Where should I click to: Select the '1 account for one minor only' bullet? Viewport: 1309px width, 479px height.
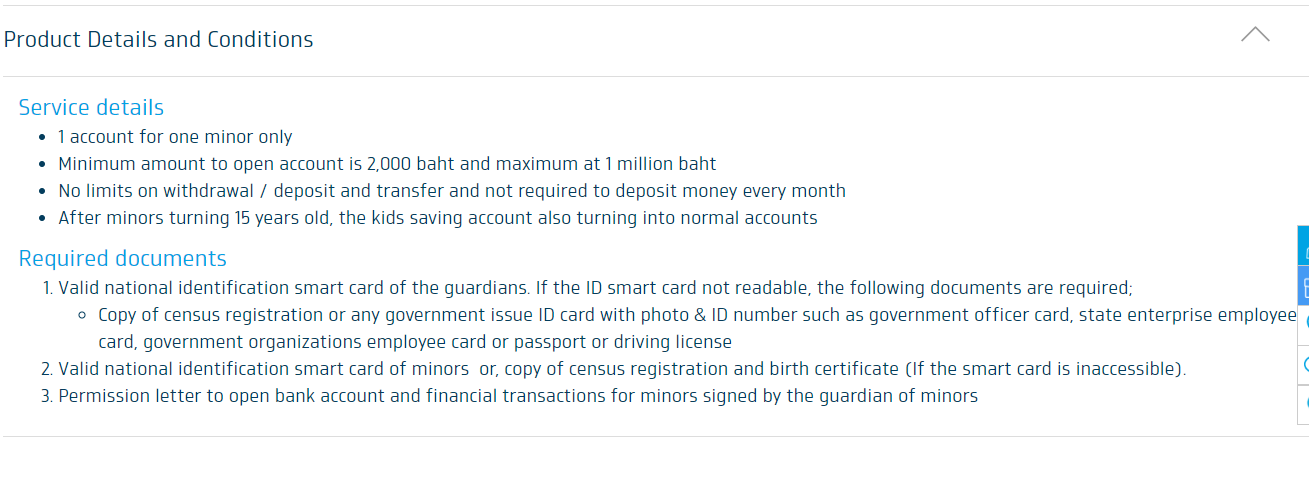[x=175, y=137]
